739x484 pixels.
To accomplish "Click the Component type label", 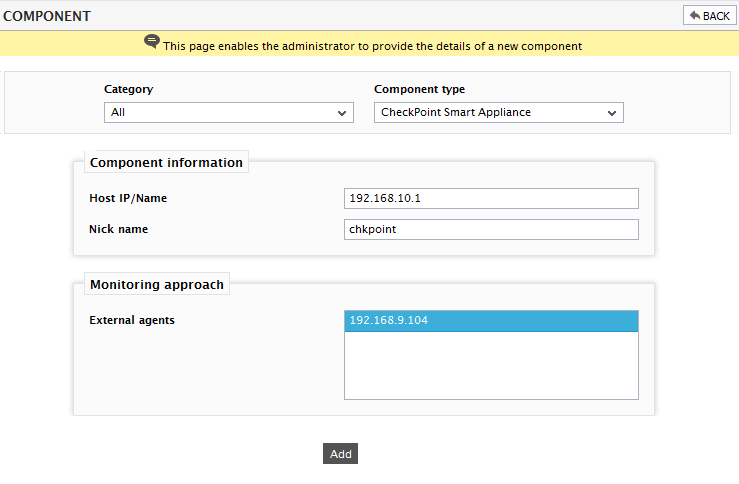I will click(419, 90).
